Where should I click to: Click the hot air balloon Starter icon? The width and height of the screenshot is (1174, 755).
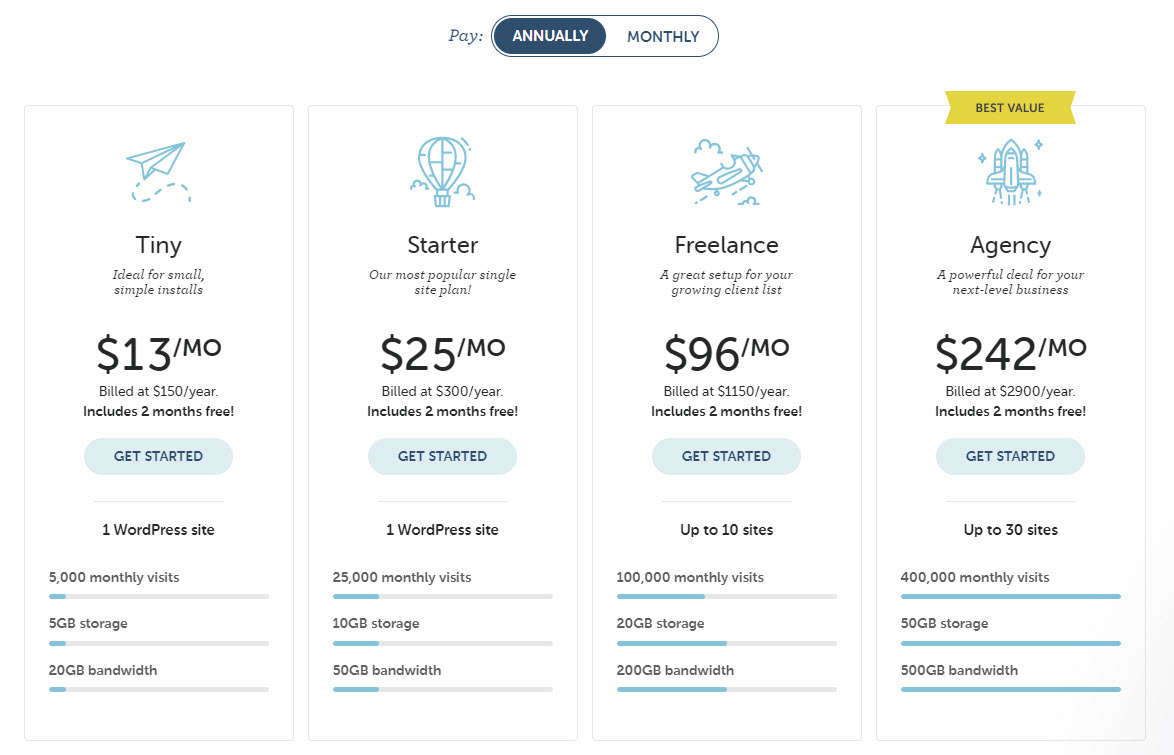[x=442, y=172]
